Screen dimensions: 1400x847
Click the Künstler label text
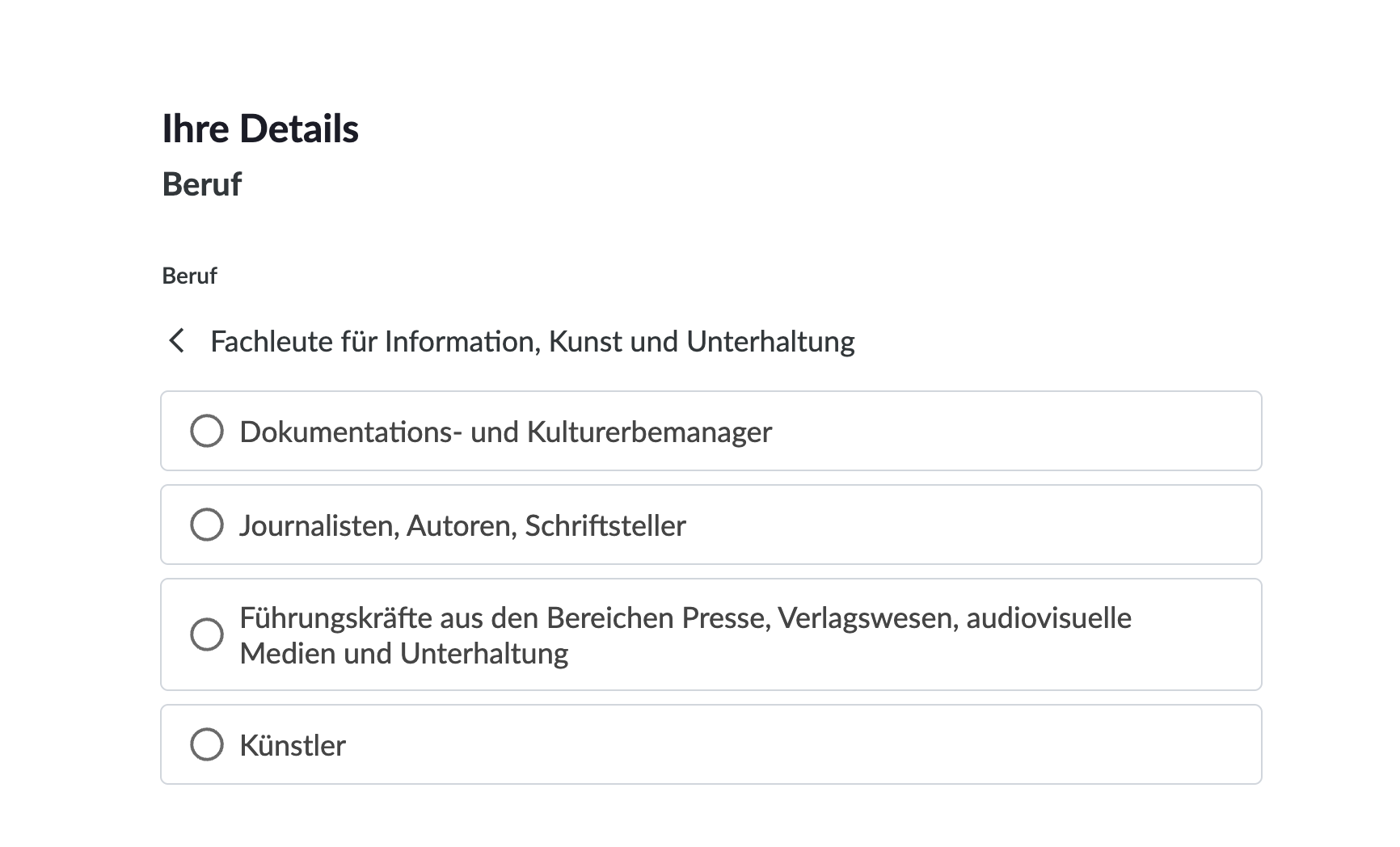point(293,744)
